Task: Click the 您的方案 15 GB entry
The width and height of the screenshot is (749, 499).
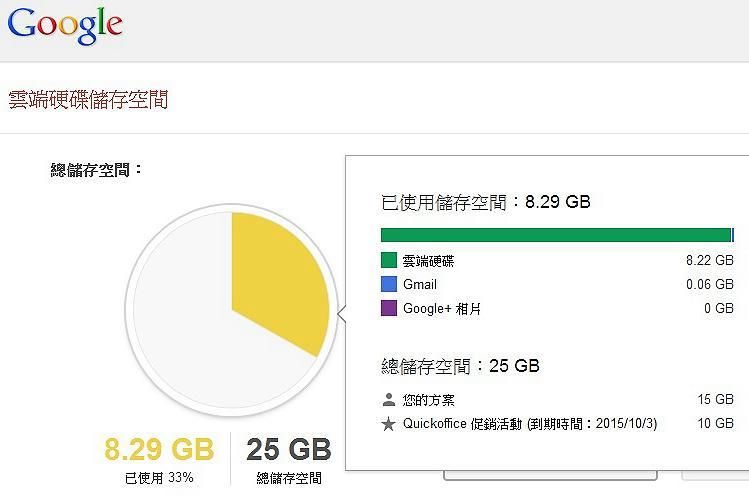Action: [557, 400]
